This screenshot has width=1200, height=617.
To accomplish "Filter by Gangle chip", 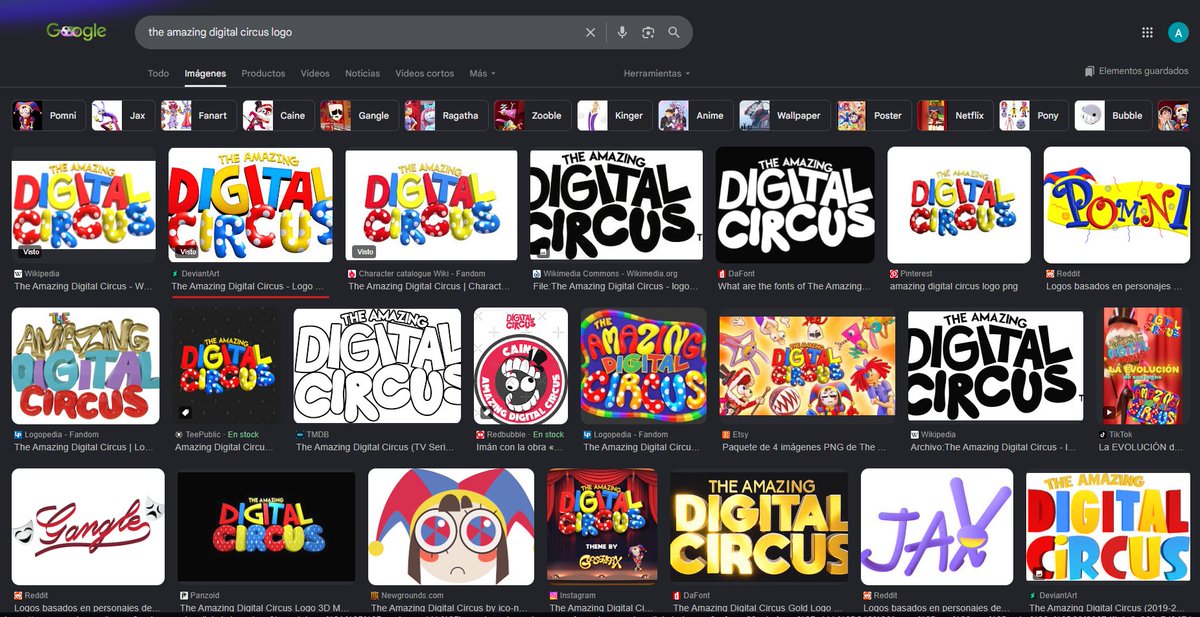I will [358, 115].
